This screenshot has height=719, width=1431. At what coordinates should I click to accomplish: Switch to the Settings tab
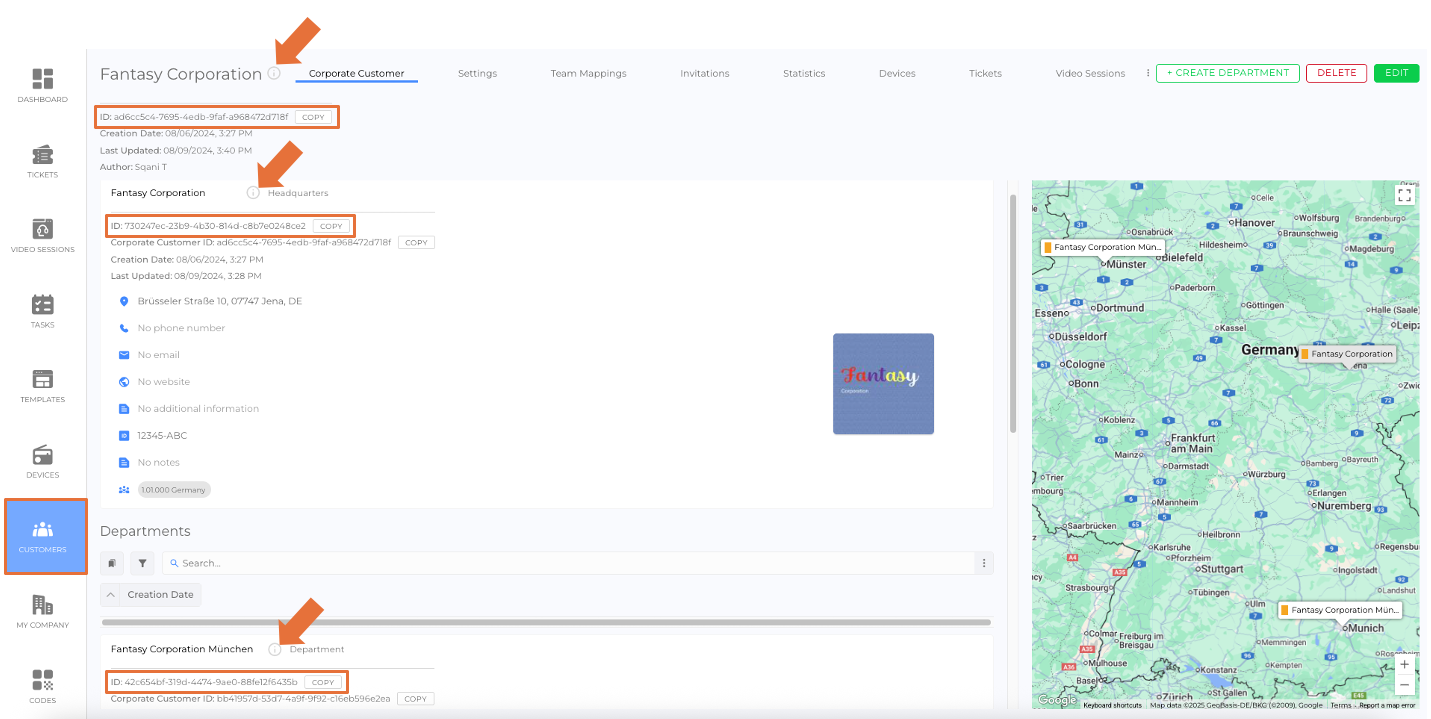pyautogui.click(x=477, y=73)
